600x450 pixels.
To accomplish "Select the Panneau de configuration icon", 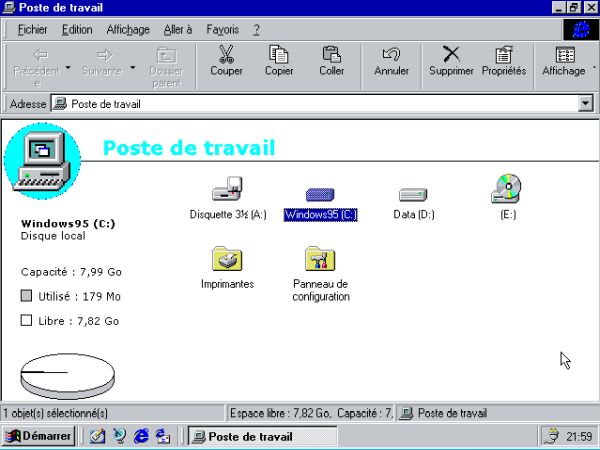I will click(x=320, y=259).
